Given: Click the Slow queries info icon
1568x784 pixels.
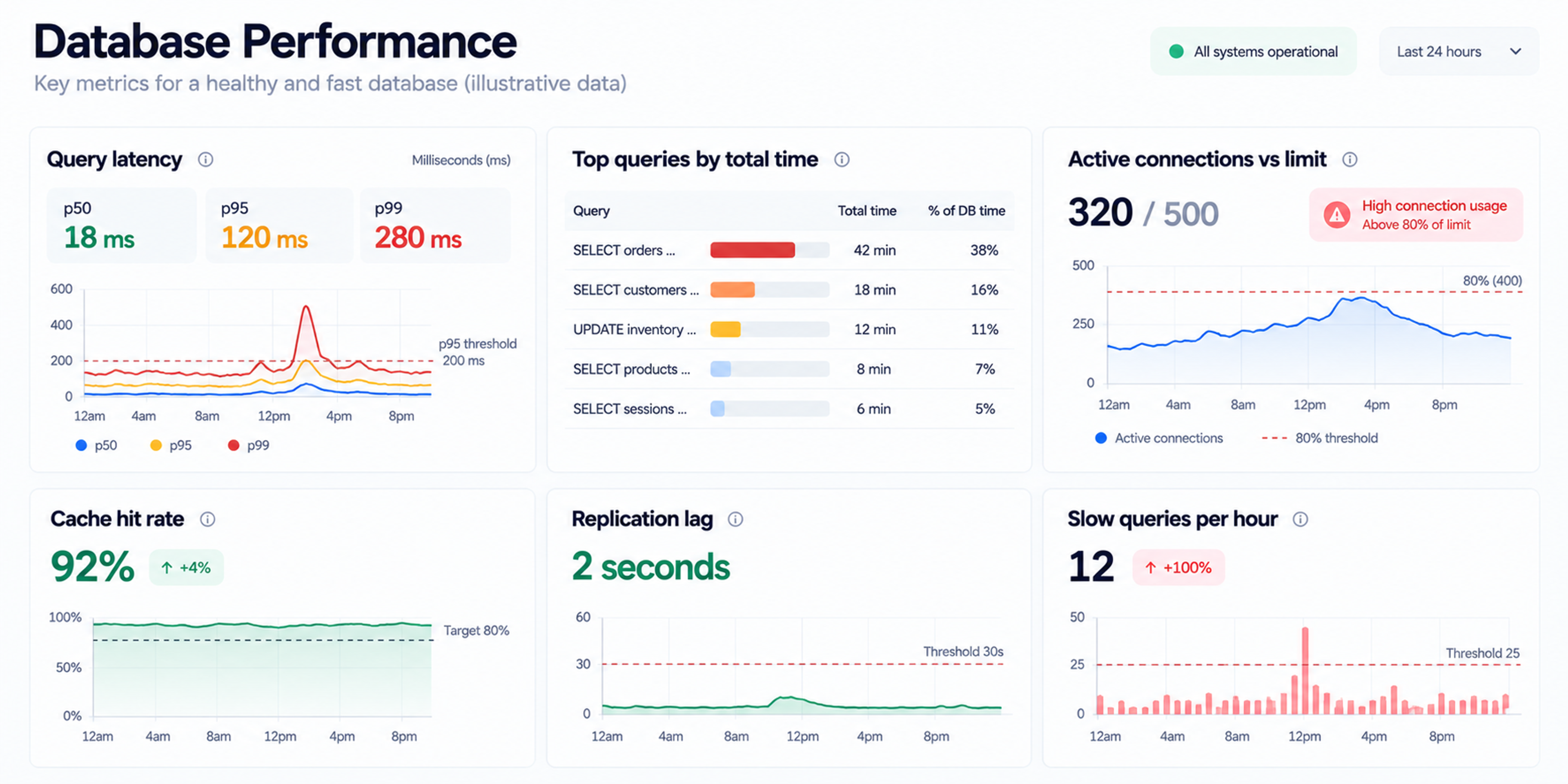Looking at the screenshot, I should point(1300,519).
